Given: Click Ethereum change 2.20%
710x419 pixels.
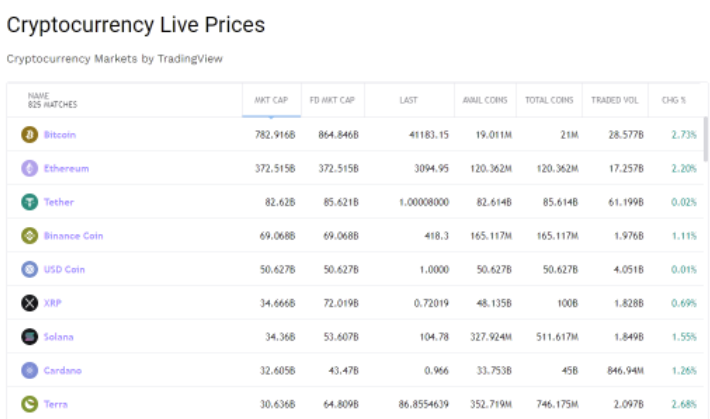Looking at the screenshot, I should tap(684, 169).
